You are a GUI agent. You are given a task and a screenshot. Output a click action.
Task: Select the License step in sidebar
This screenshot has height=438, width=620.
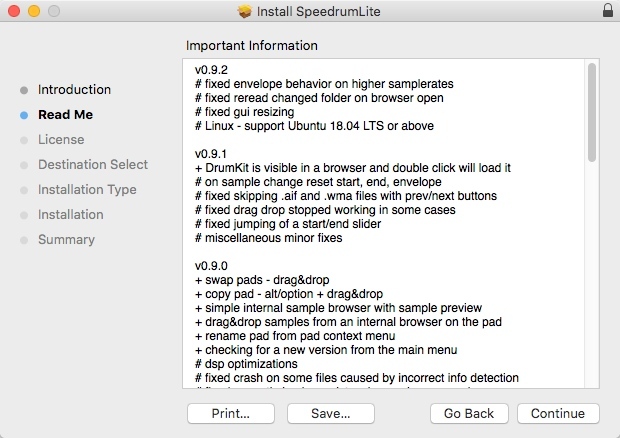60,140
